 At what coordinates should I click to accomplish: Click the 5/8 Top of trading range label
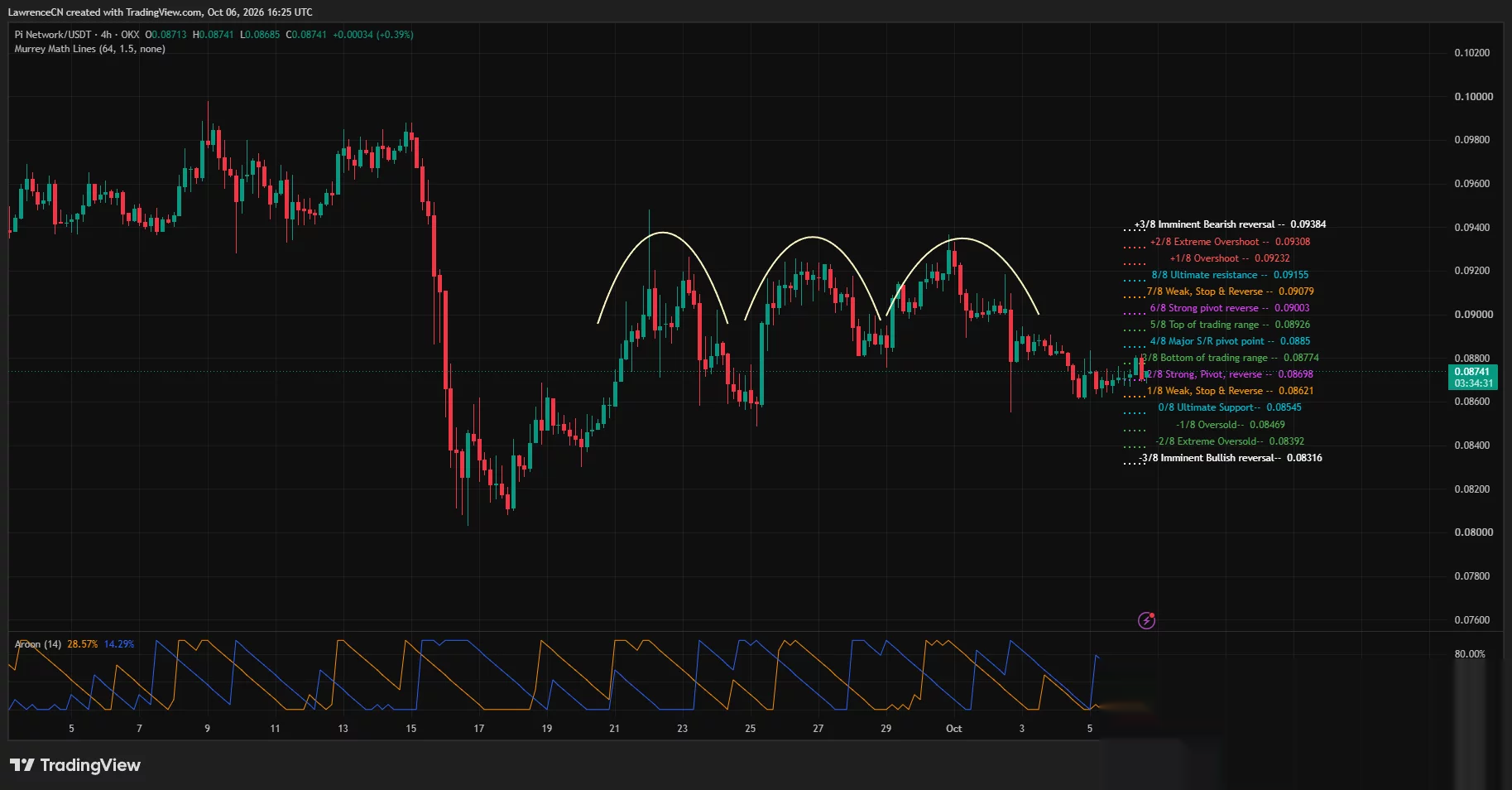click(1230, 325)
